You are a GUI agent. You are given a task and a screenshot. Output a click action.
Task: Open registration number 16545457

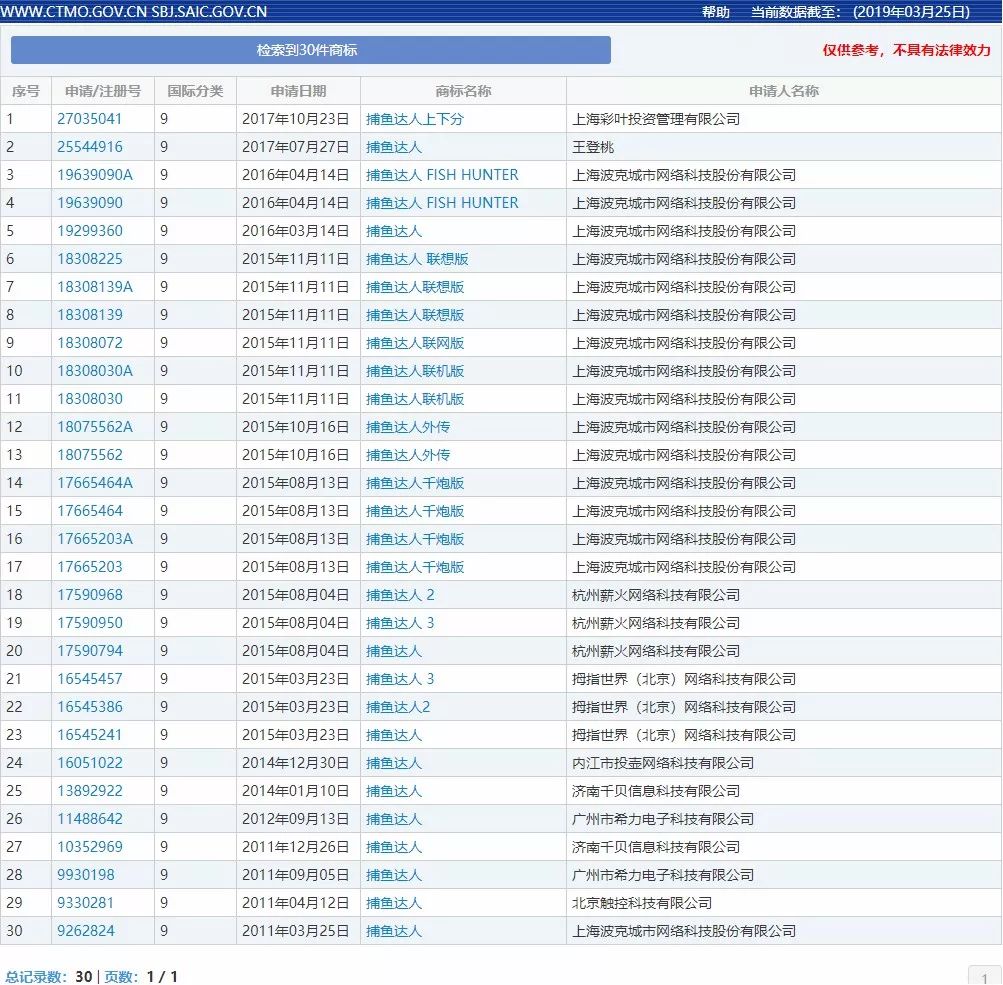click(x=90, y=679)
